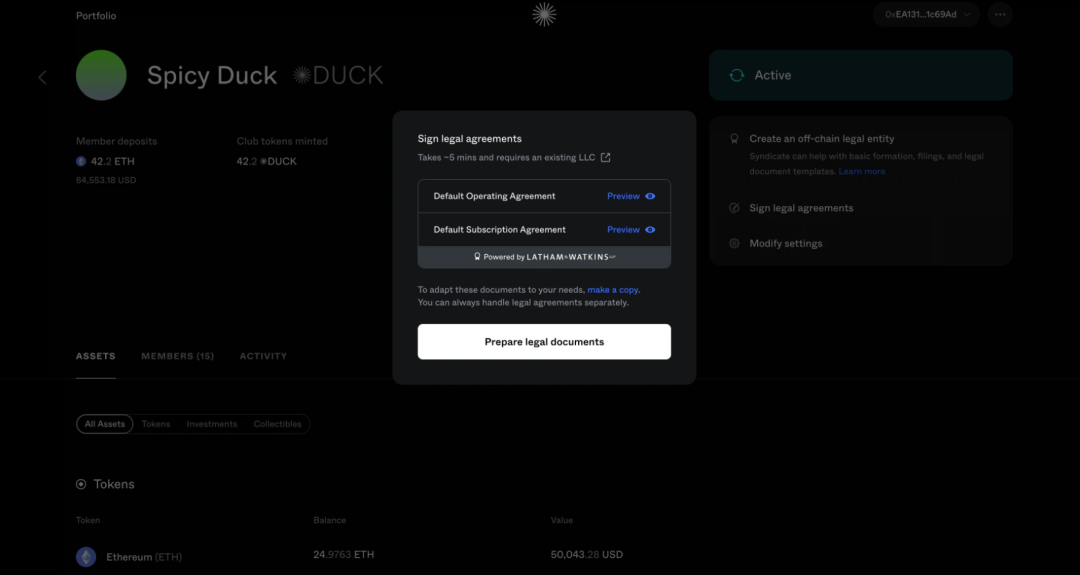This screenshot has height=575, width=1080.
Task: Open the three-dots more options menu
Action: [x=1000, y=14]
